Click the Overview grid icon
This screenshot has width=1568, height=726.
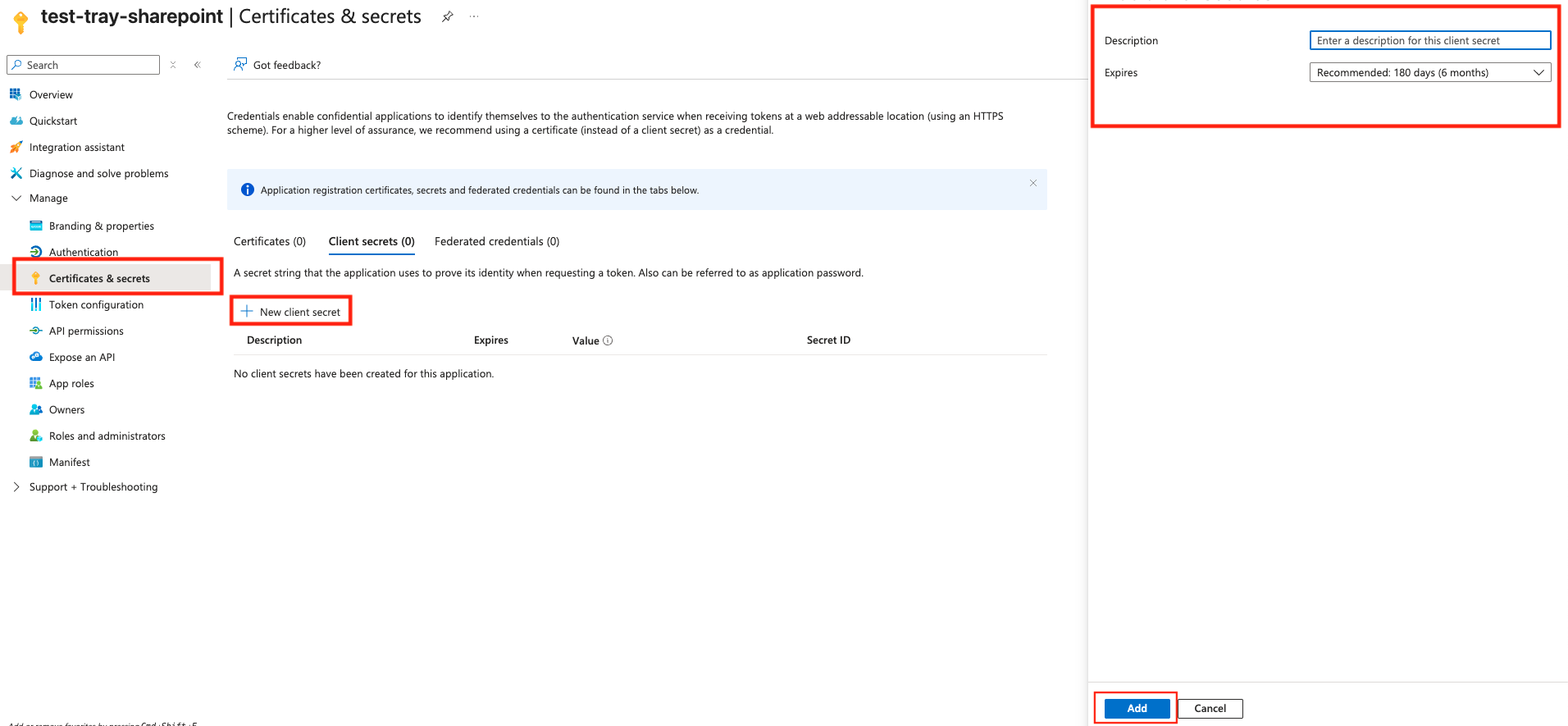[x=16, y=94]
